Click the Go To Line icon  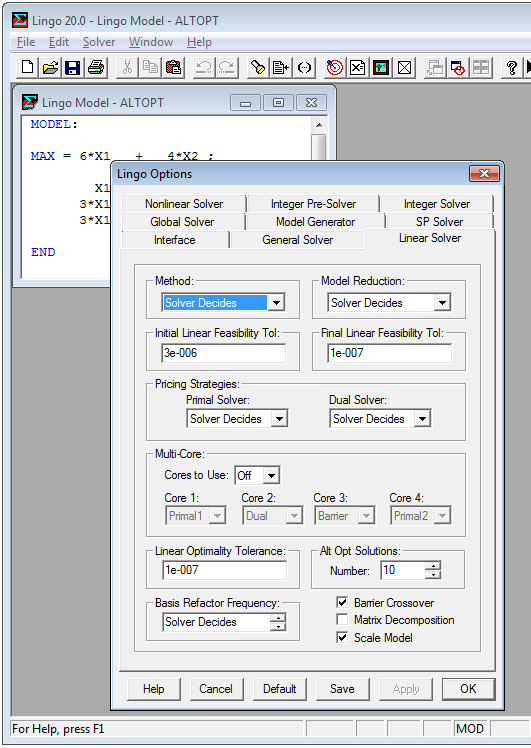tap(281, 67)
